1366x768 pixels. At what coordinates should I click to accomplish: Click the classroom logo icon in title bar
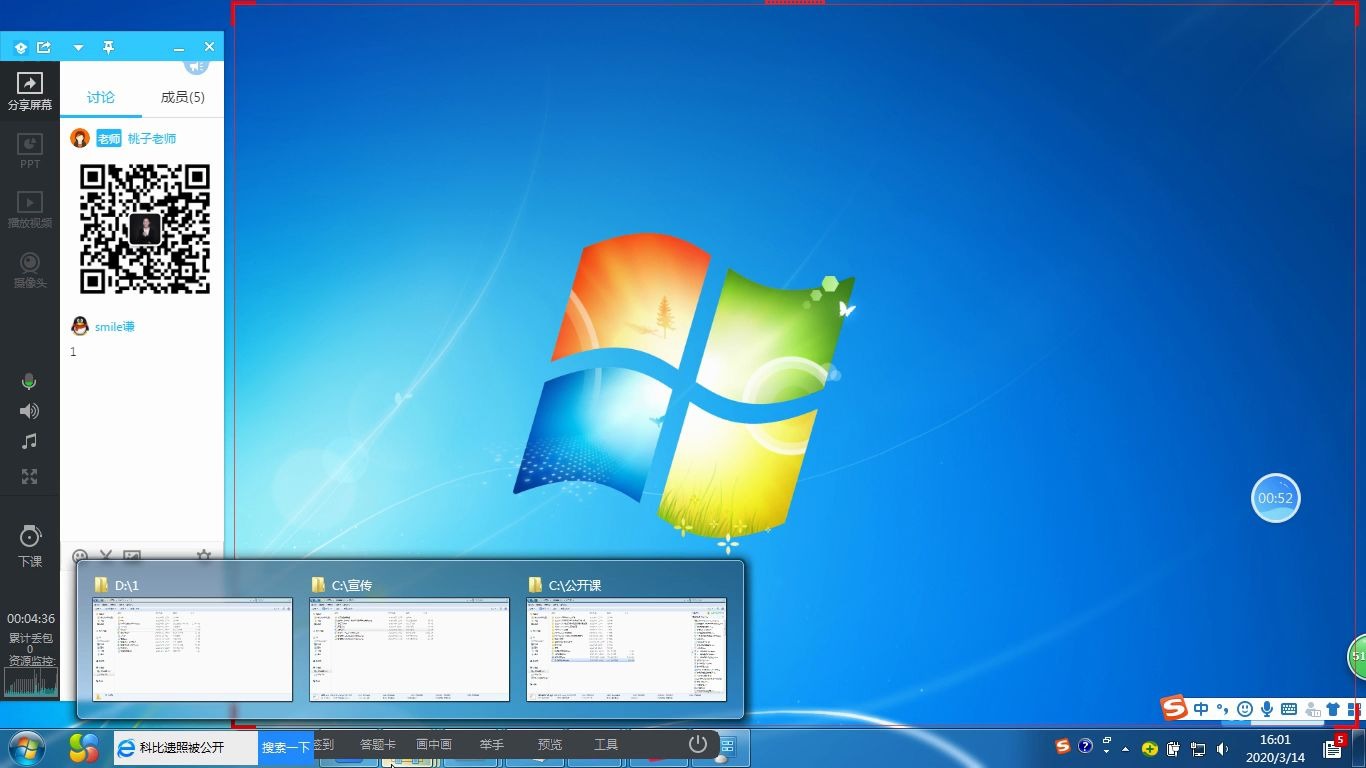pyautogui.click(x=20, y=47)
